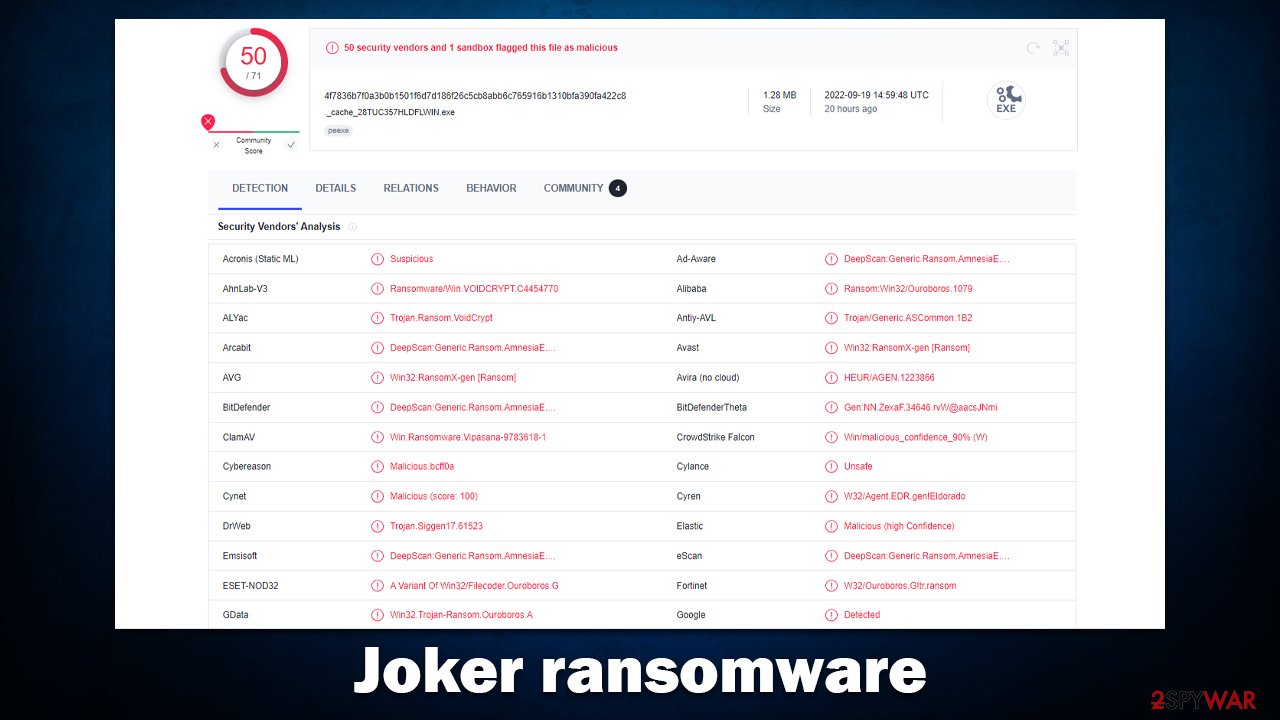Click Malicious (score: 100) detection
This screenshot has height=720, width=1280.
point(434,496)
